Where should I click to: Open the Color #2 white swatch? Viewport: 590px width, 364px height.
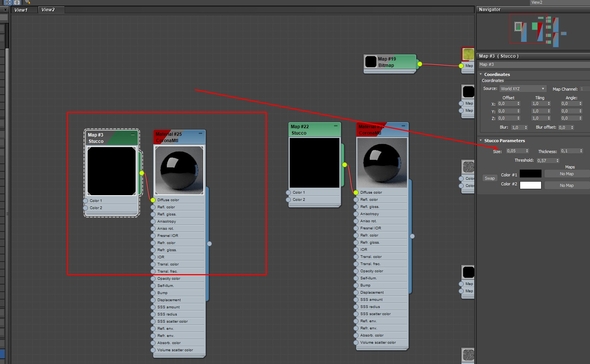pyautogui.click(x=531, y=185)
